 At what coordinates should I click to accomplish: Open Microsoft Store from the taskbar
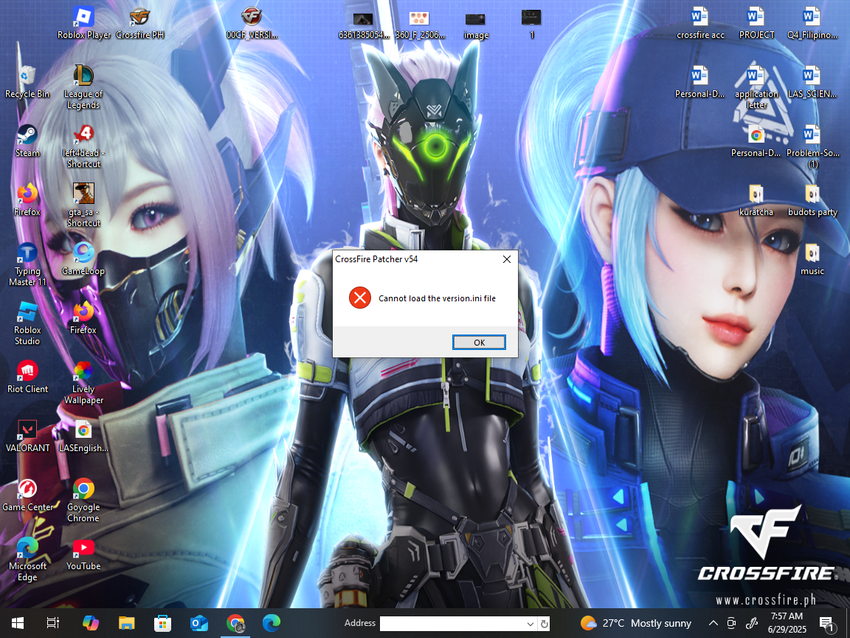coord(163,623)
